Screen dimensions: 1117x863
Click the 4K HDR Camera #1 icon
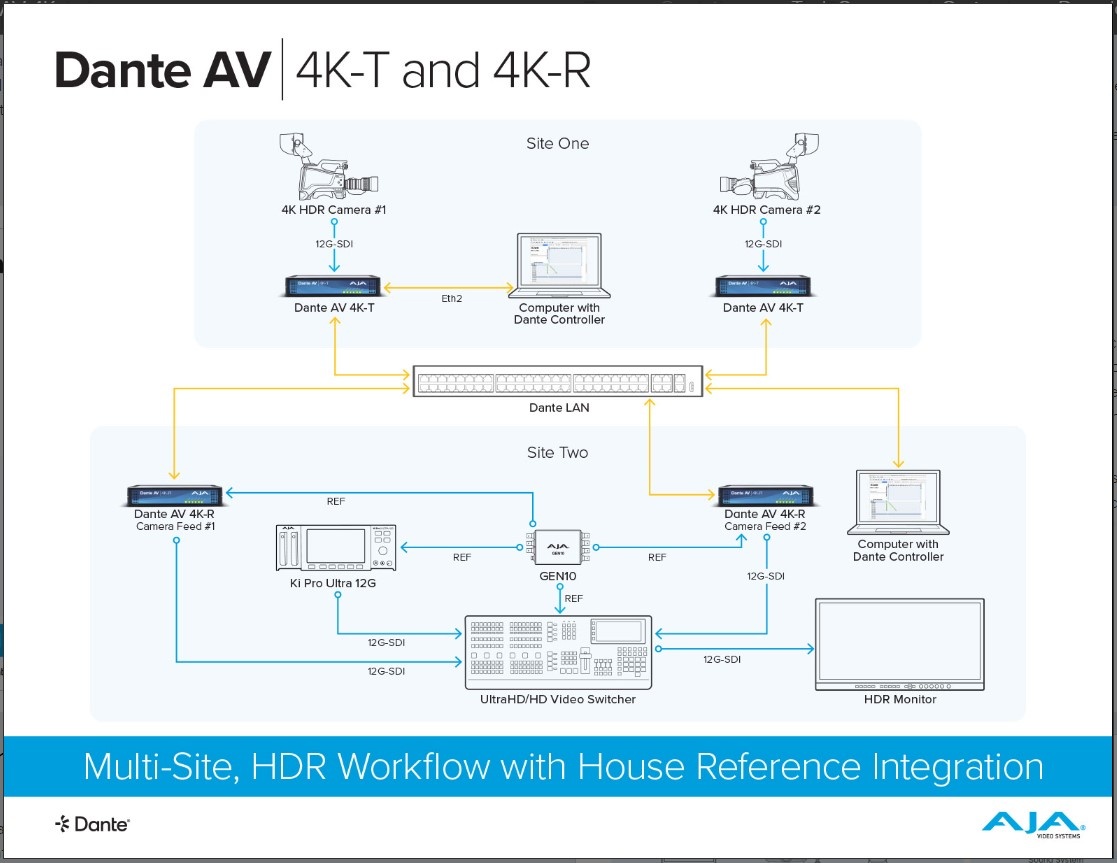[328, 166]
